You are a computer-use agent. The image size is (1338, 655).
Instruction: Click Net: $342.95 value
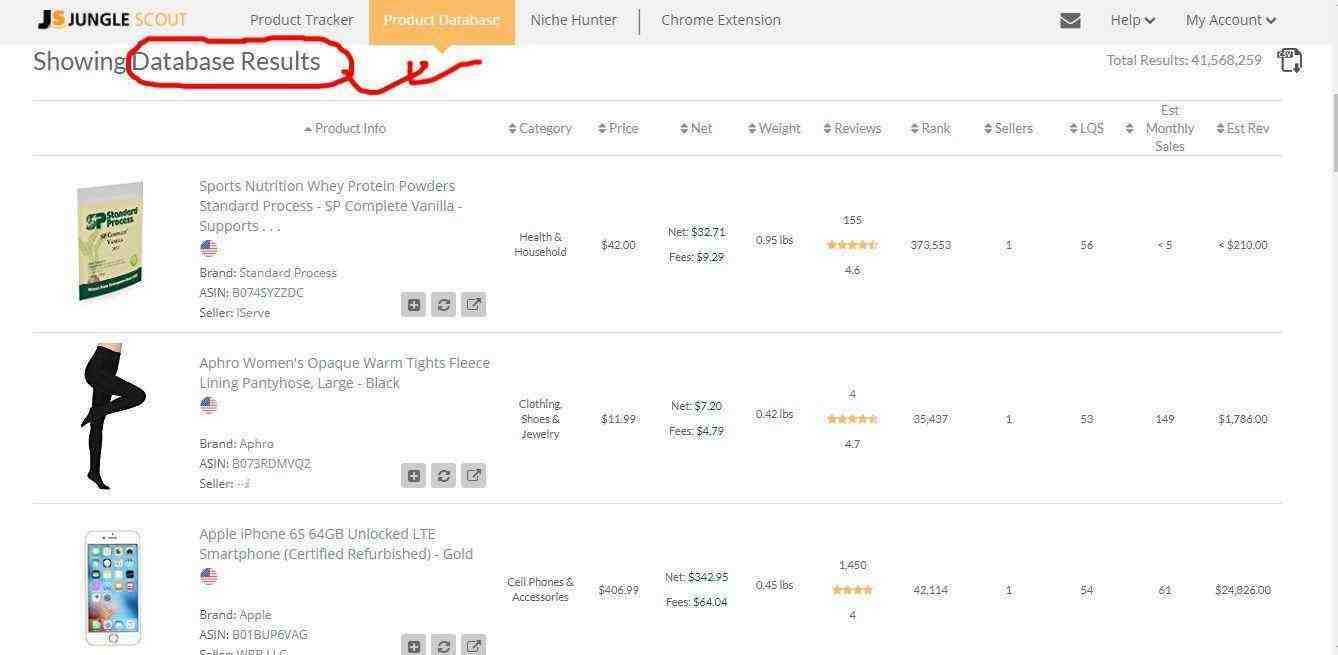pos(696,577)
